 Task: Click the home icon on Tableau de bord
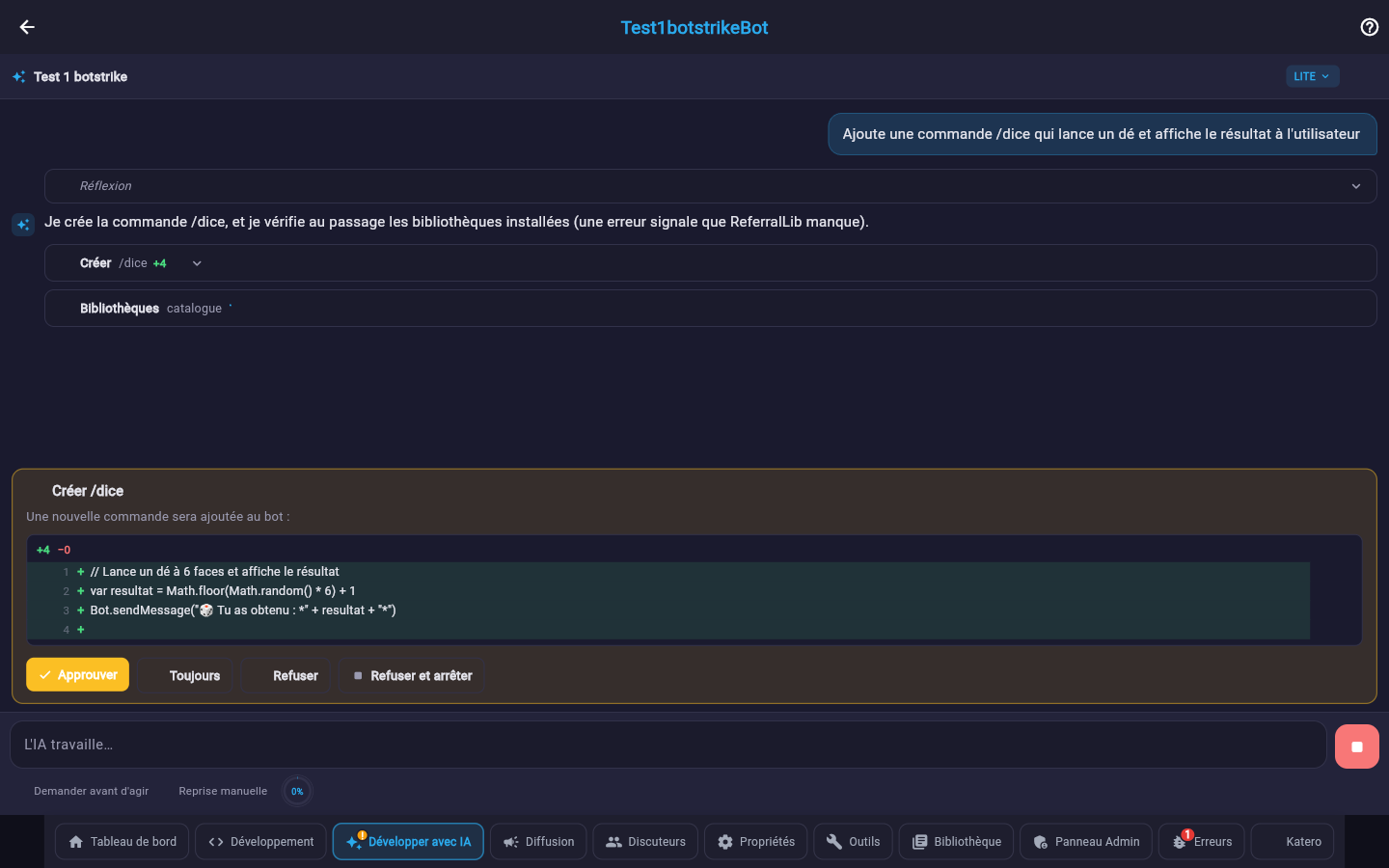click(x=75, y=842)
